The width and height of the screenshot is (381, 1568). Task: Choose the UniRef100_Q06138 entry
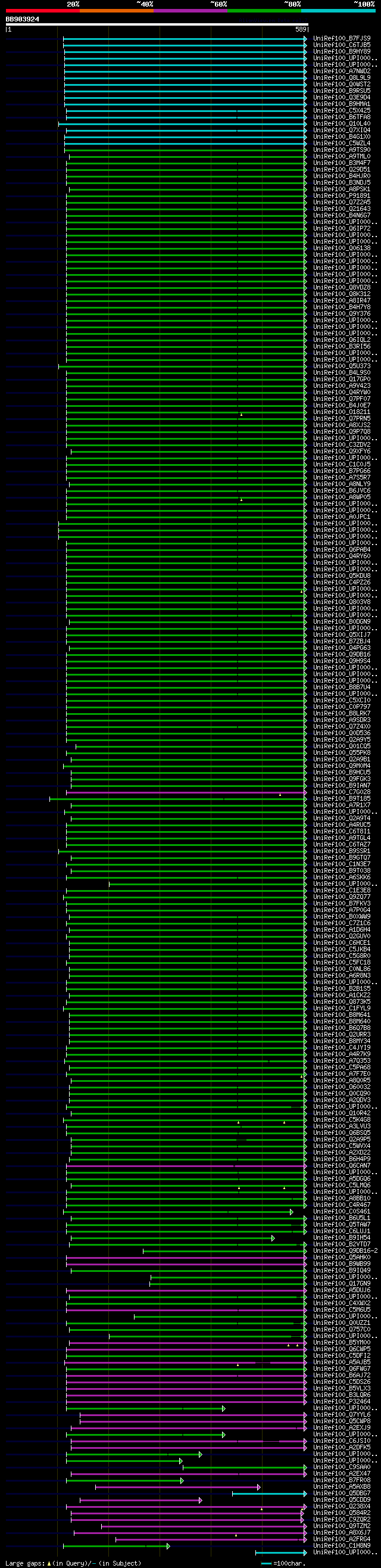pyautogui.click(x=342, y=248)
